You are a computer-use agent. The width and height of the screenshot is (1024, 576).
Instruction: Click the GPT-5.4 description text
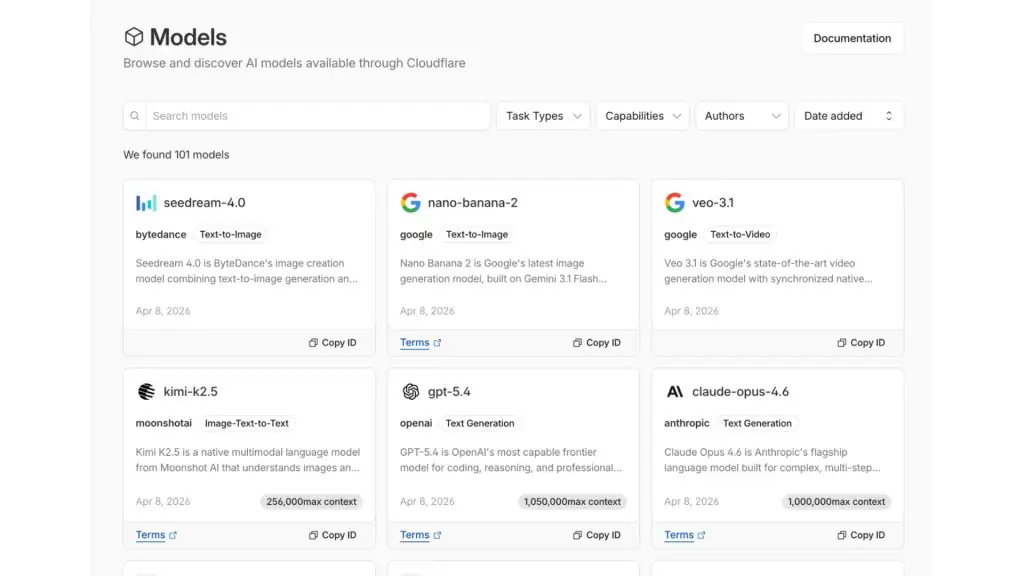pyautogui.click(x=511, y=460)
